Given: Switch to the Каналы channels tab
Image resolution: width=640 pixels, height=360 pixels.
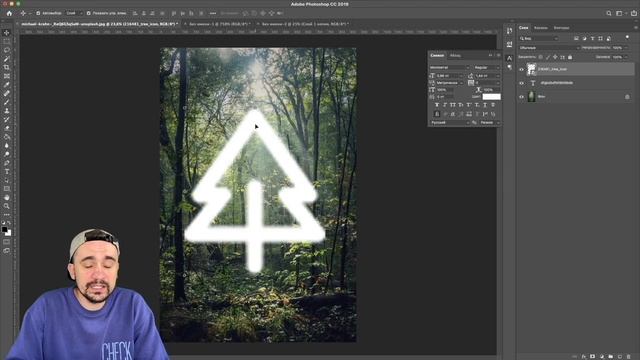Looking at the screenshot, I should tap(541, 28).
